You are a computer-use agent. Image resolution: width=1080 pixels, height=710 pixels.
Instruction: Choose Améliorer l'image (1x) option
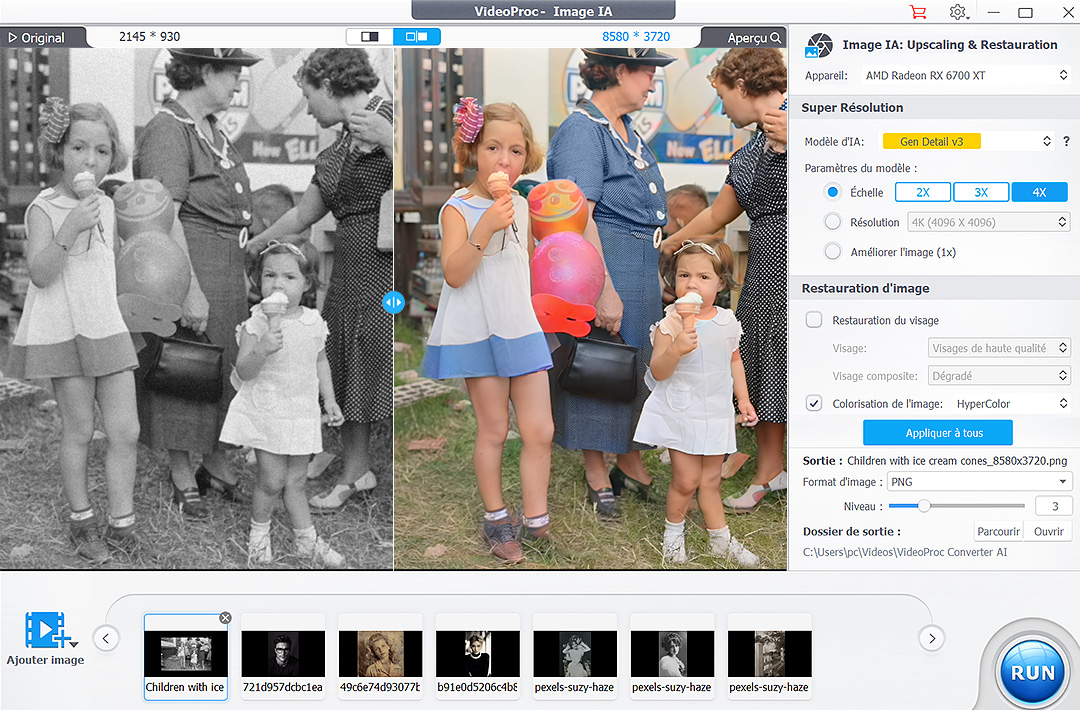pos(833,252)
